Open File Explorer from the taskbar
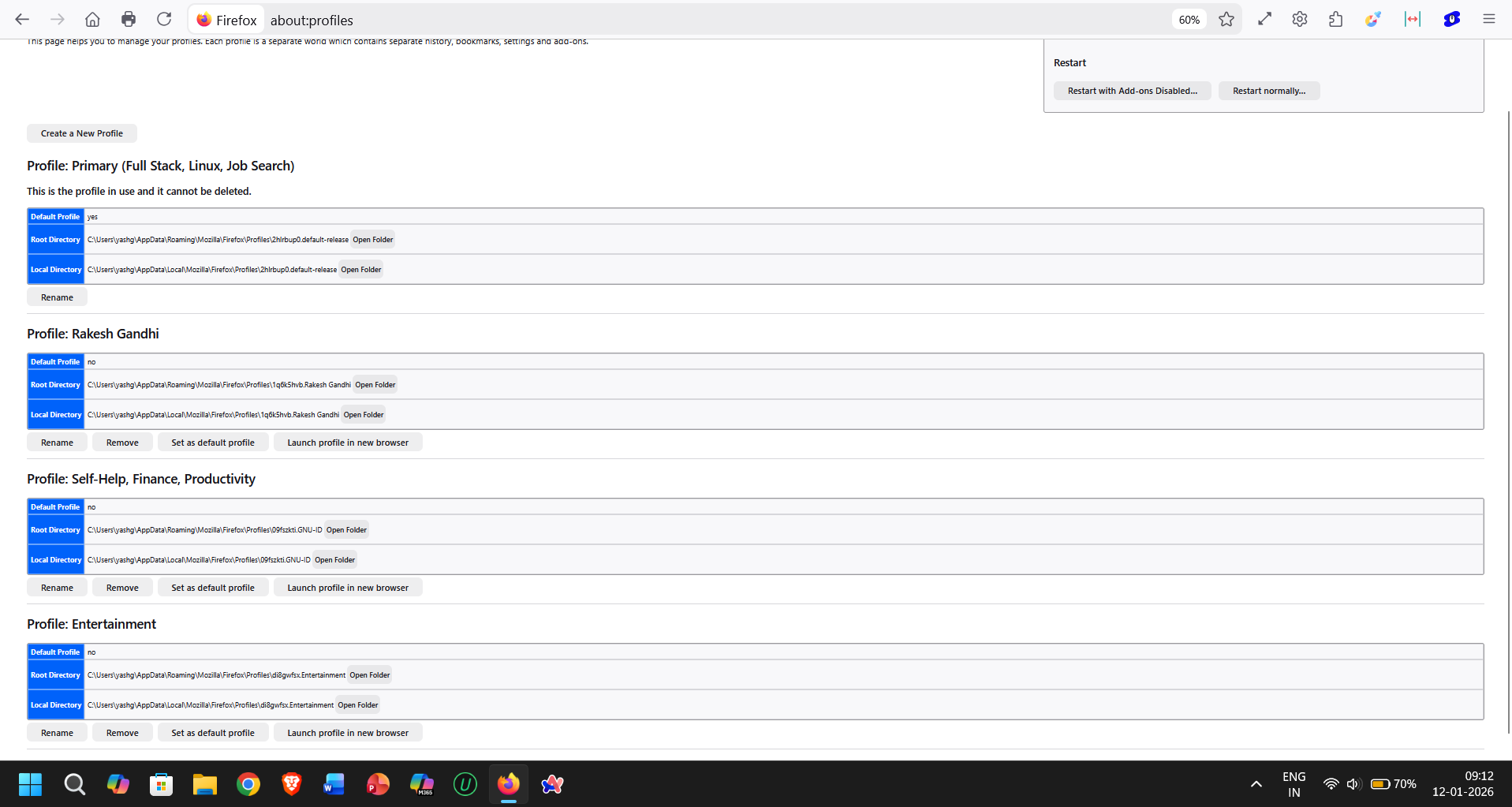Viewport: 1512px width, 807px height. coord(205,784)
